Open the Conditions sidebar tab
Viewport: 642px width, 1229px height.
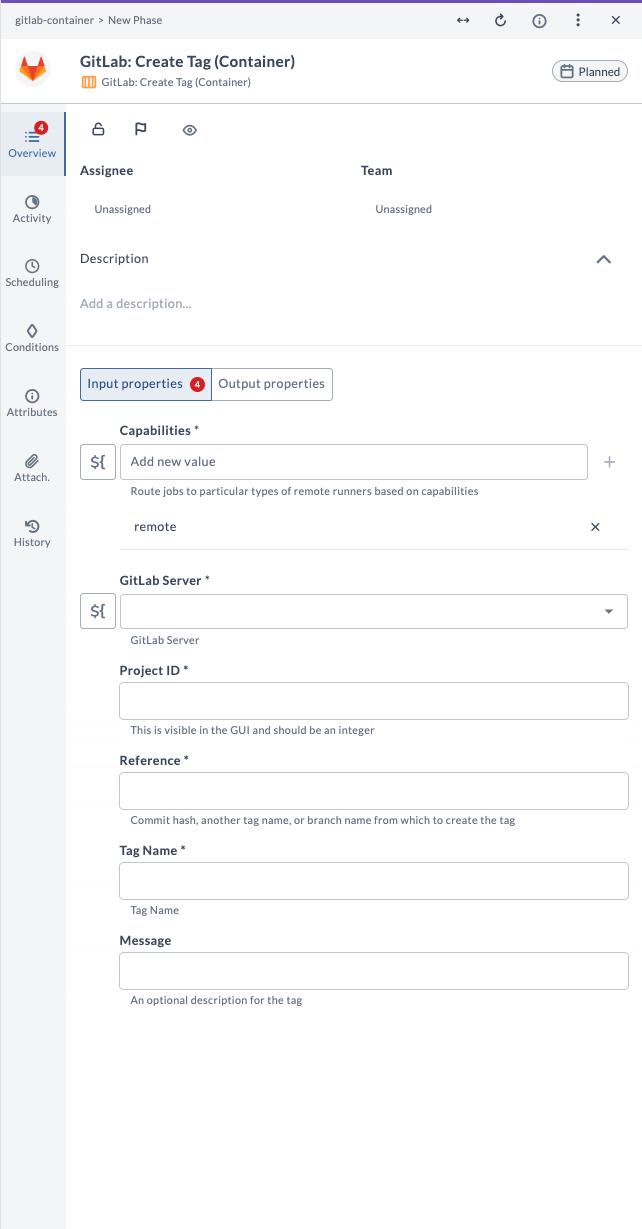tap(32, 338)
